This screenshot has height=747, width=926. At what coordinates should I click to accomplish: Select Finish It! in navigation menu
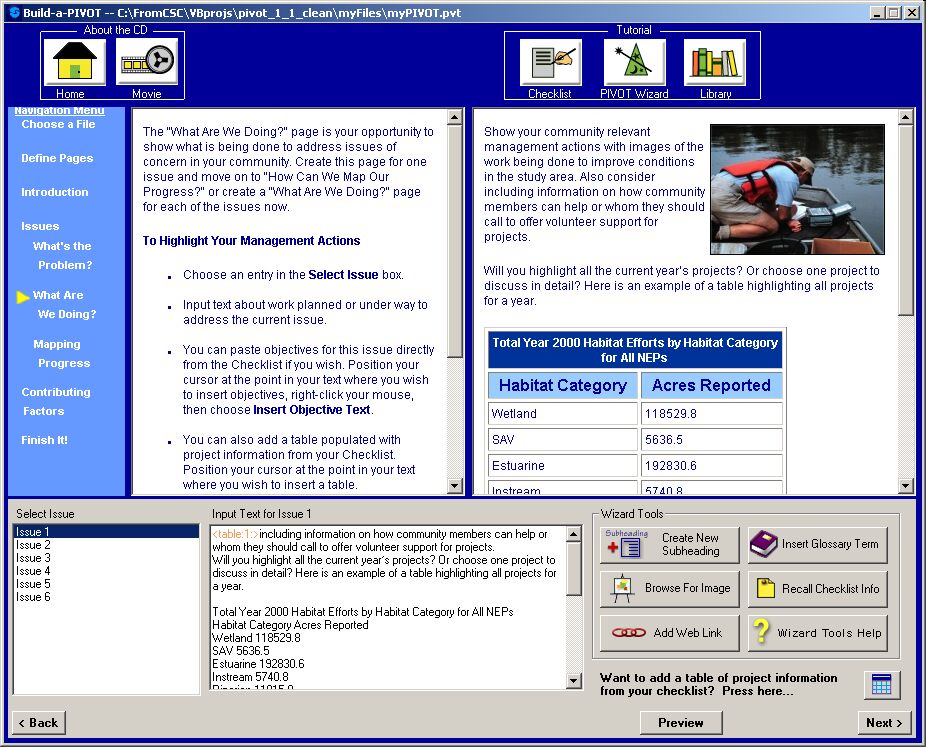tap(44, 440)
